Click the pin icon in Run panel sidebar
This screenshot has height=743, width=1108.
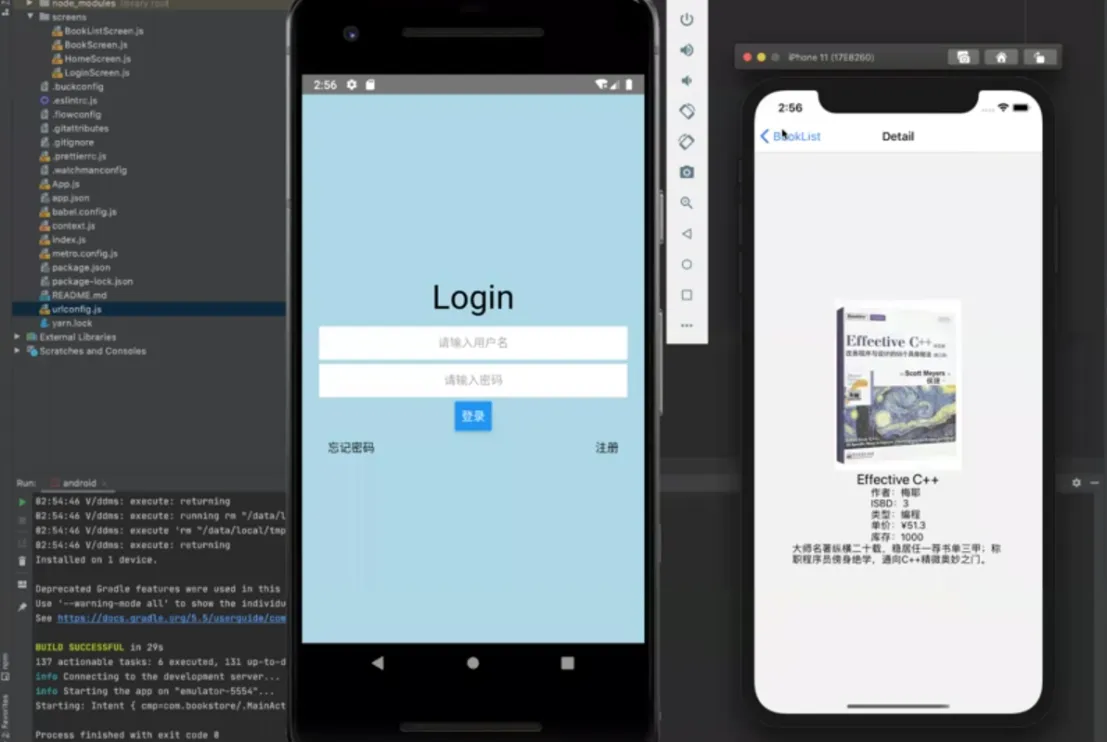pos(22,607)
